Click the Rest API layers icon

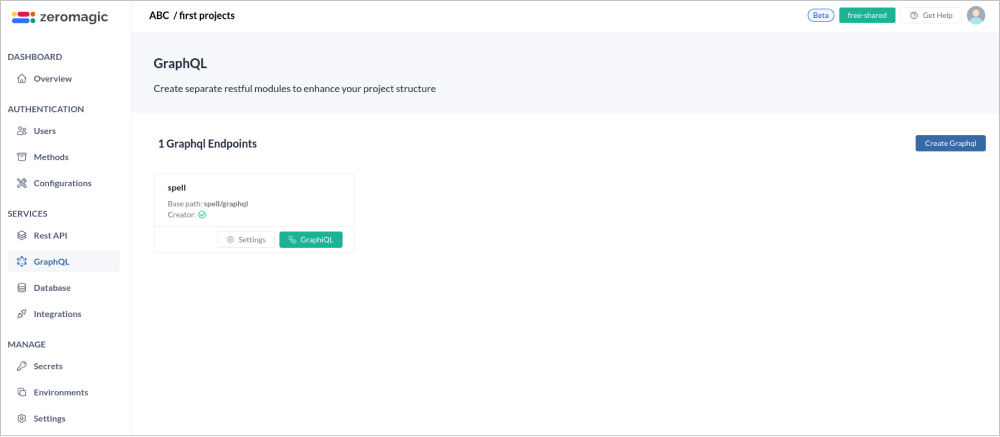click(x=22, y=236)
